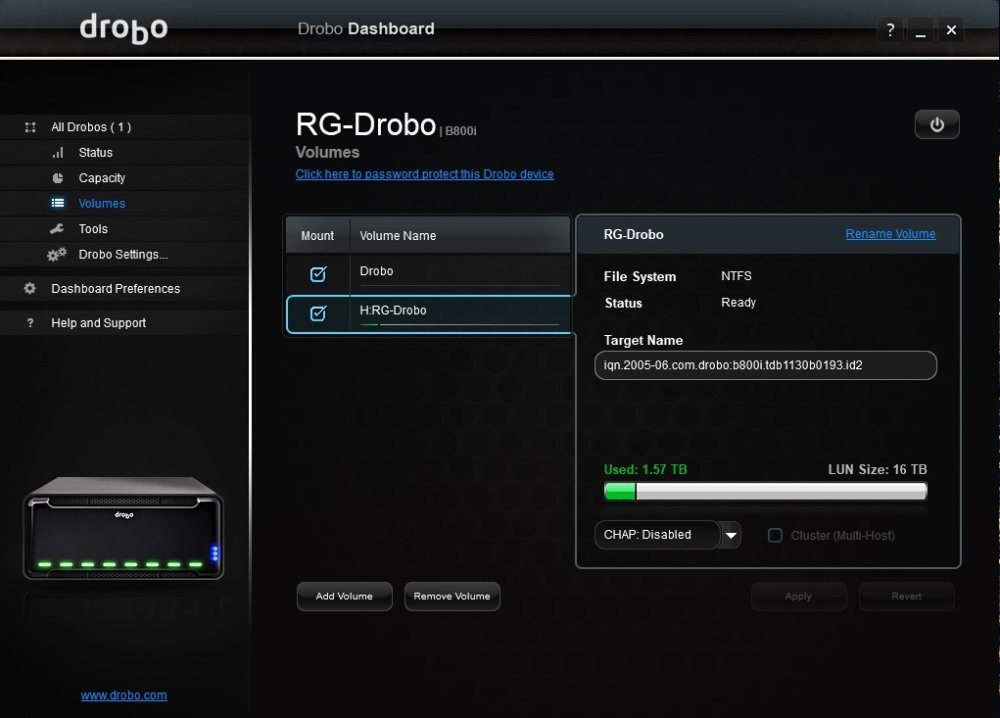Image resolution: width=1000 pixels, height=718 pixels.
Task: Click the LUN Size: 16 TB label
Action: point(878,469)
